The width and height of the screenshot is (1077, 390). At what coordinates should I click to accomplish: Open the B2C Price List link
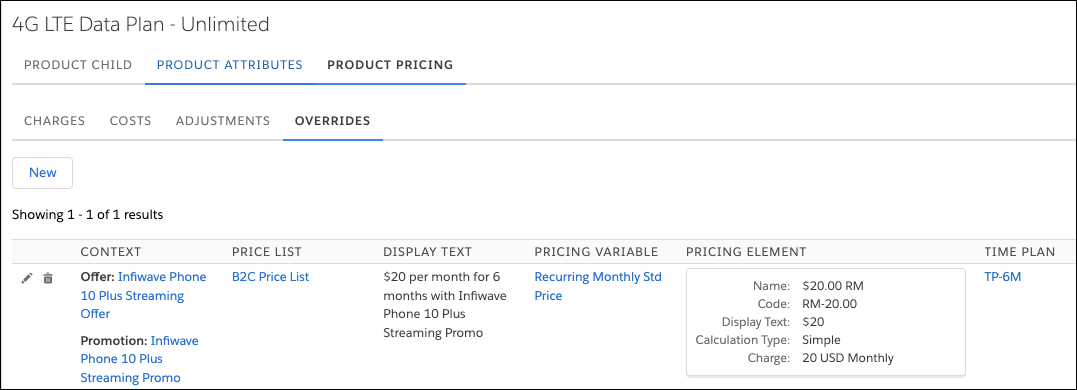[271, 277]
